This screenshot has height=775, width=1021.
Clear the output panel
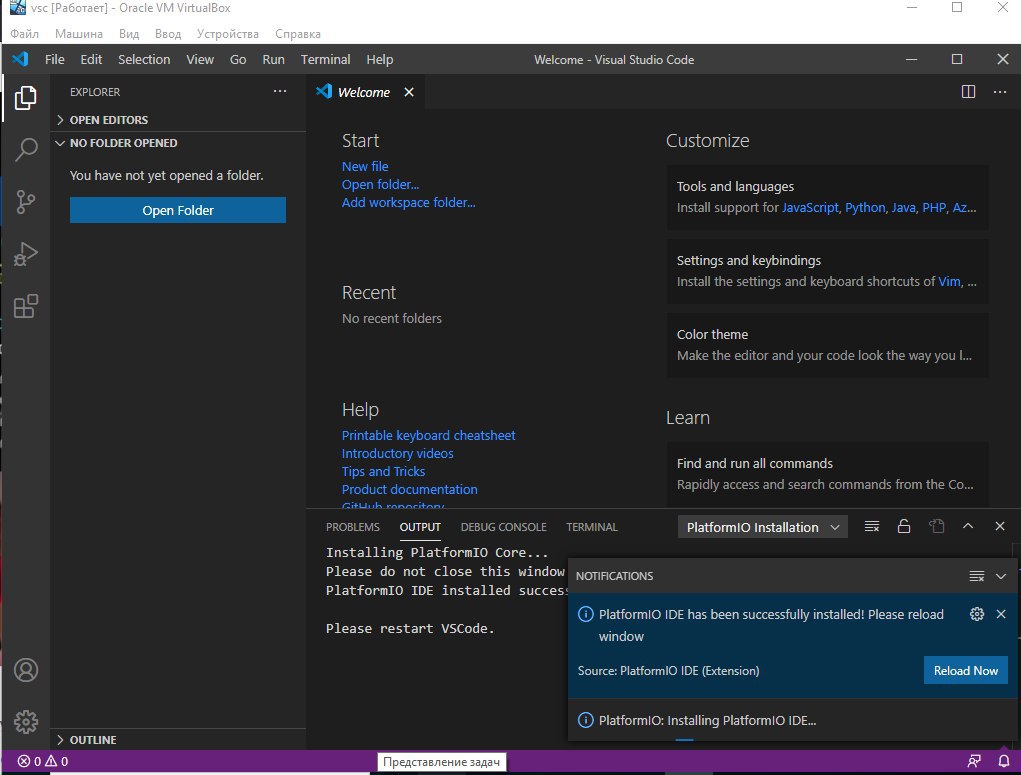(x=872, y=526)
